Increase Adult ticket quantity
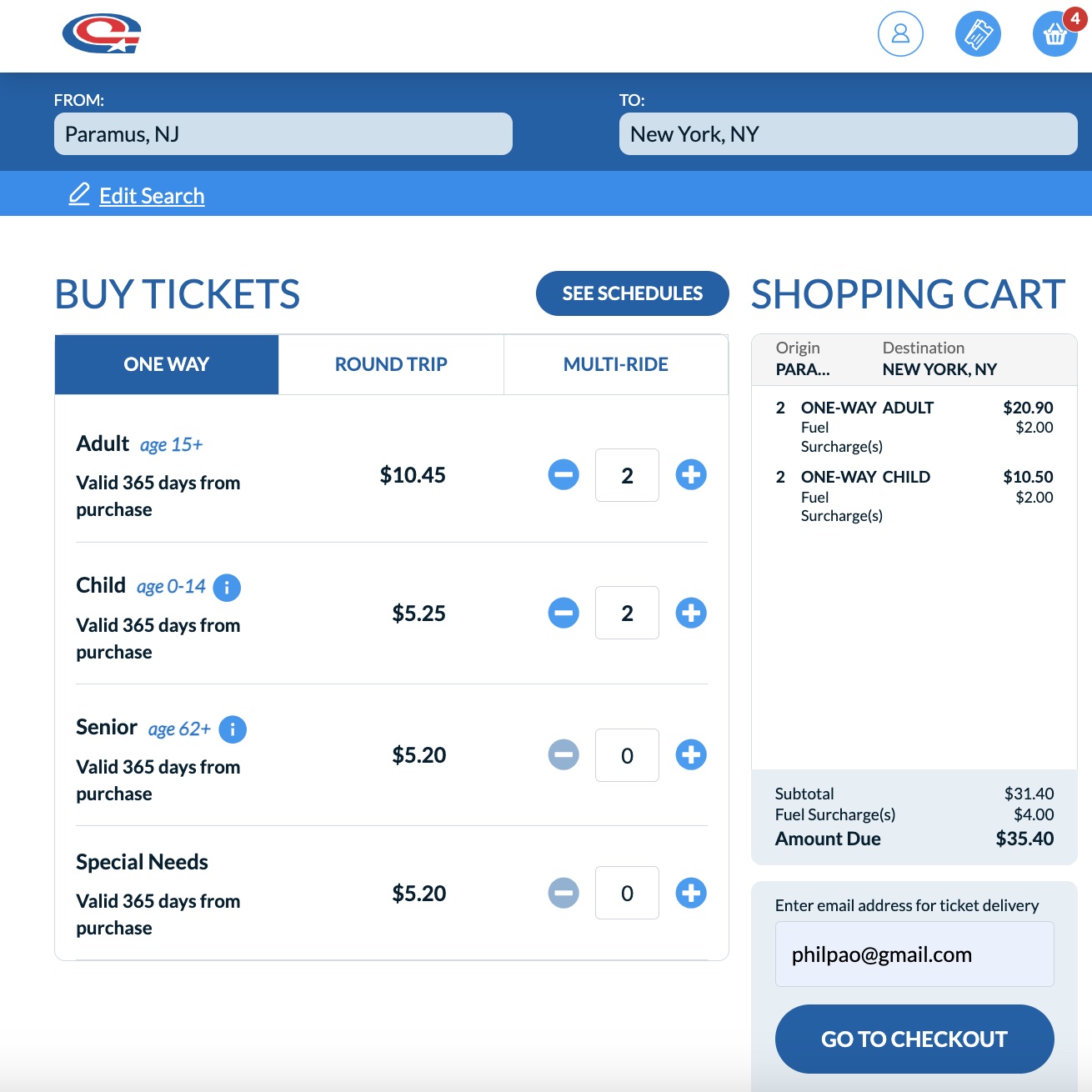The width and height of the screenshot is (1092, 1092). coord(691,475)
